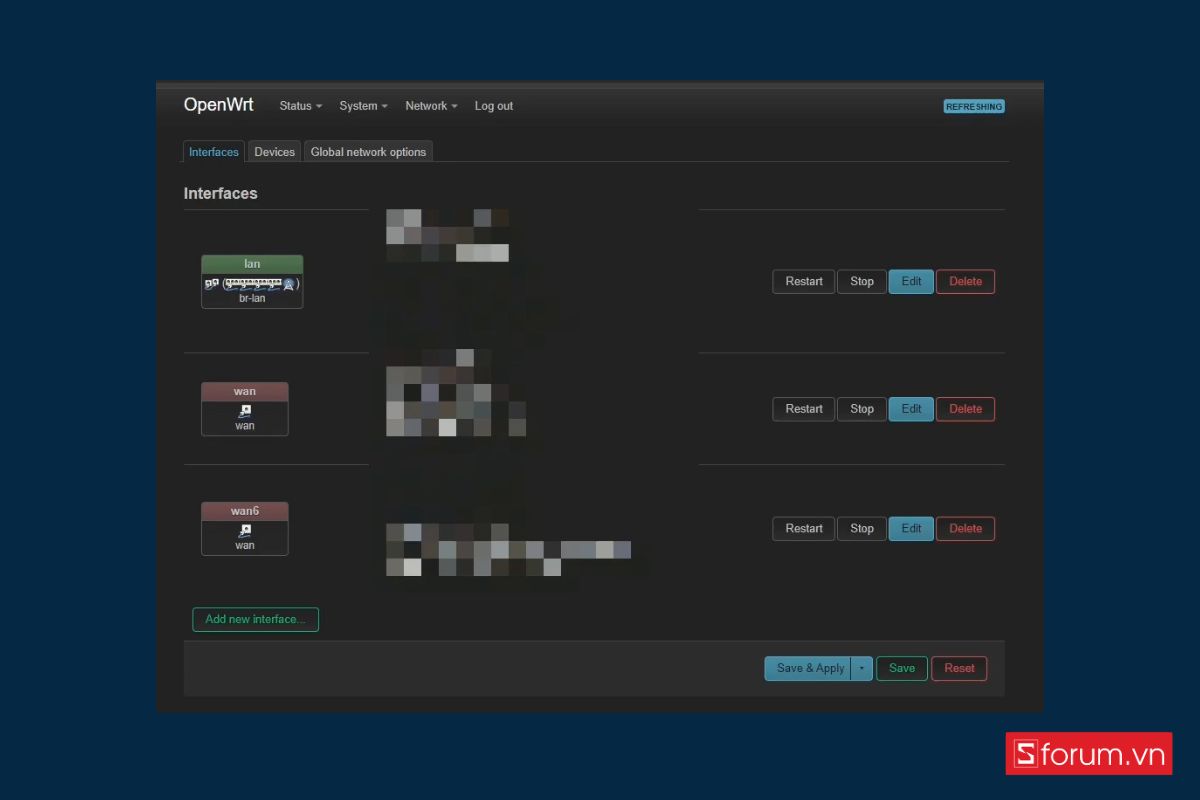Restart the lan interface

coord(804,282)
